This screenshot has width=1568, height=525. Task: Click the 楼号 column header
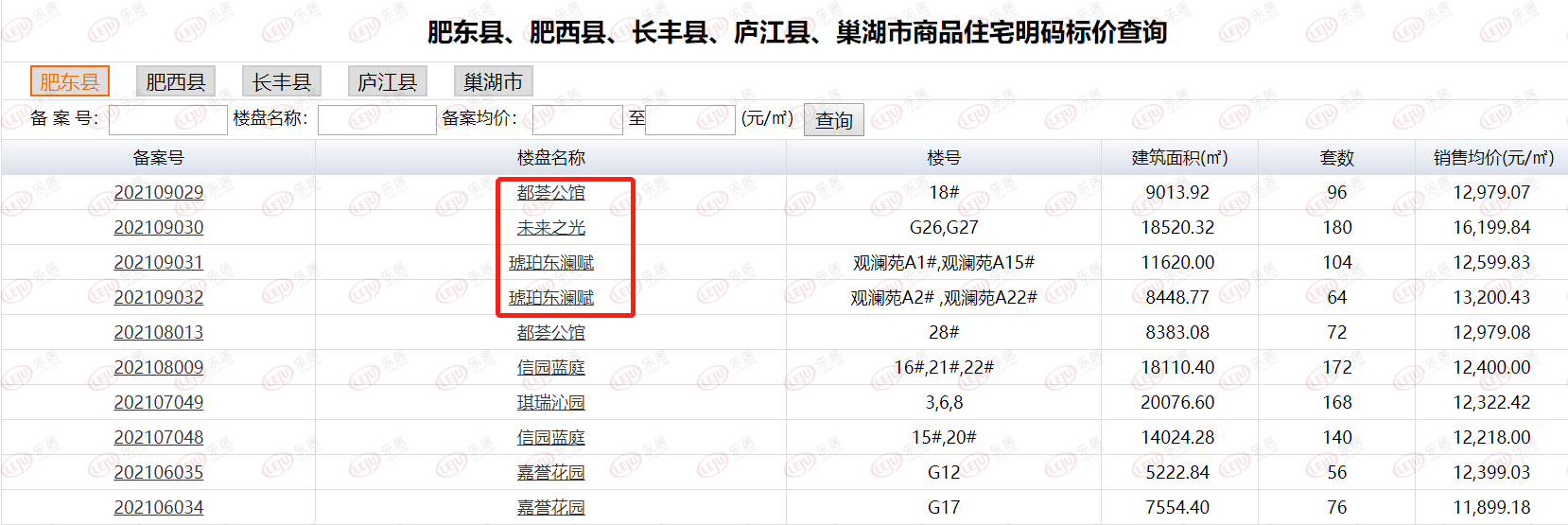click(944, 157)
